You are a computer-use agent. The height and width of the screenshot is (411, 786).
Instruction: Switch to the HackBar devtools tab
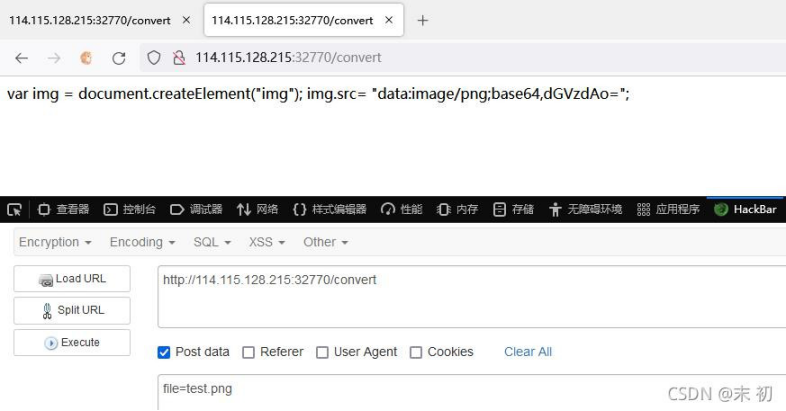(745, 210)
